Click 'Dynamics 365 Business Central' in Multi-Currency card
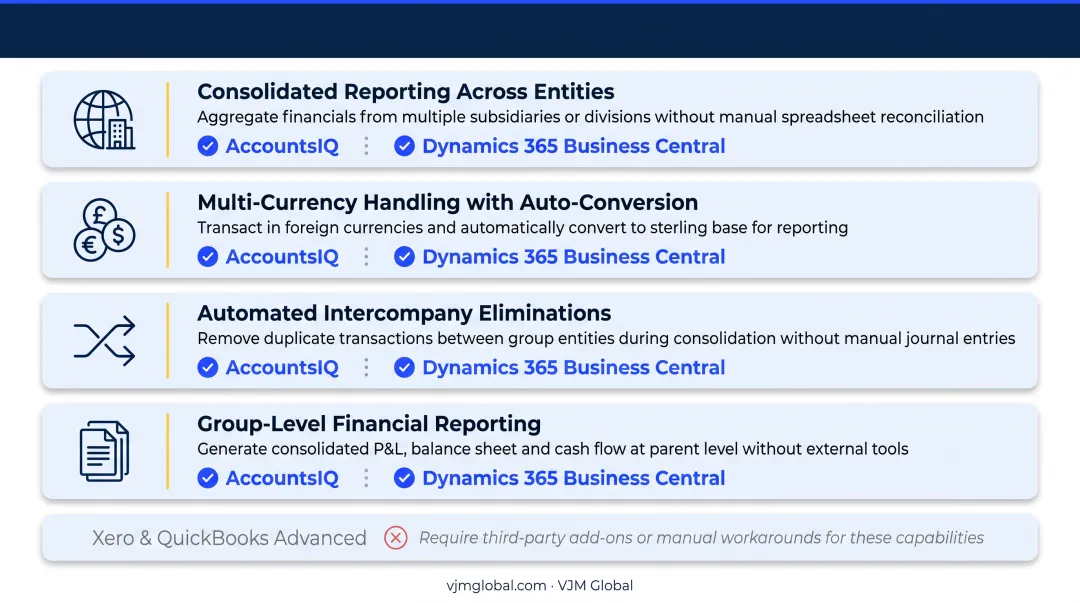Viewport: 1080px width, 603px height. point(574,257)
